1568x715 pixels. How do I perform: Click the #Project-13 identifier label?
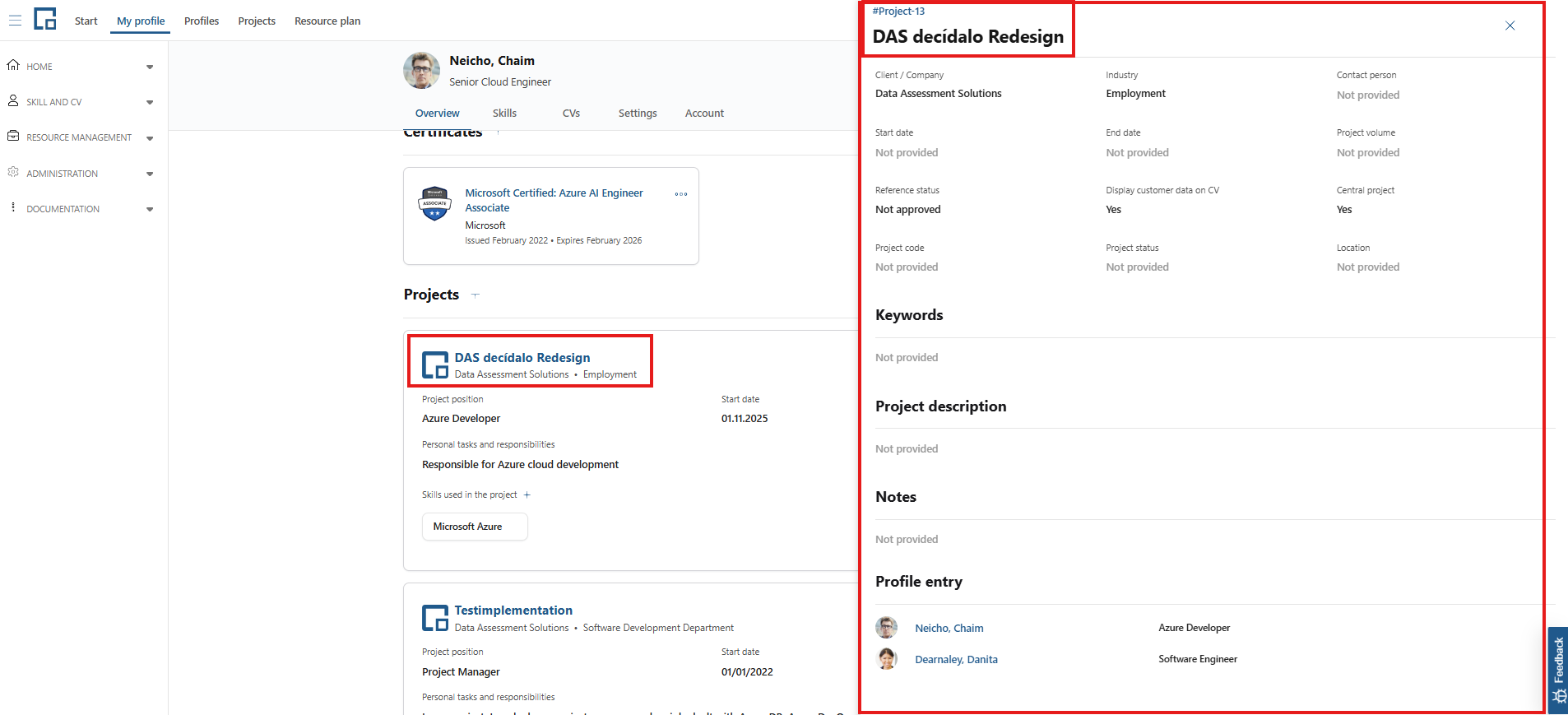pyautogui.click(x=898, y=12)
